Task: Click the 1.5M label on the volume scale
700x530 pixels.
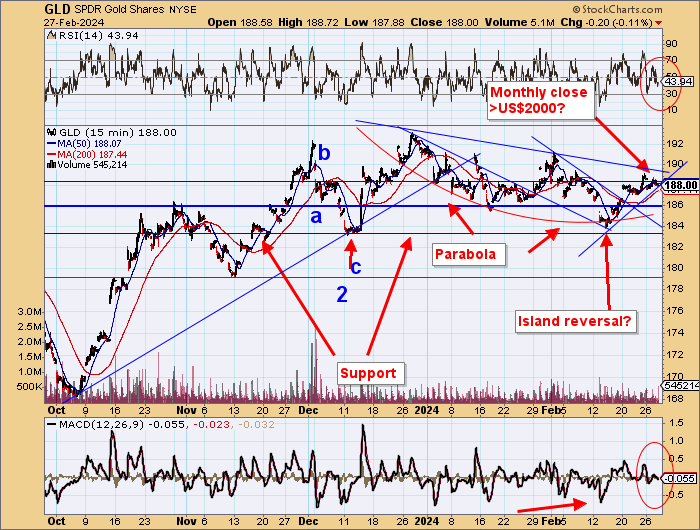Action: (x=30, y=357)
